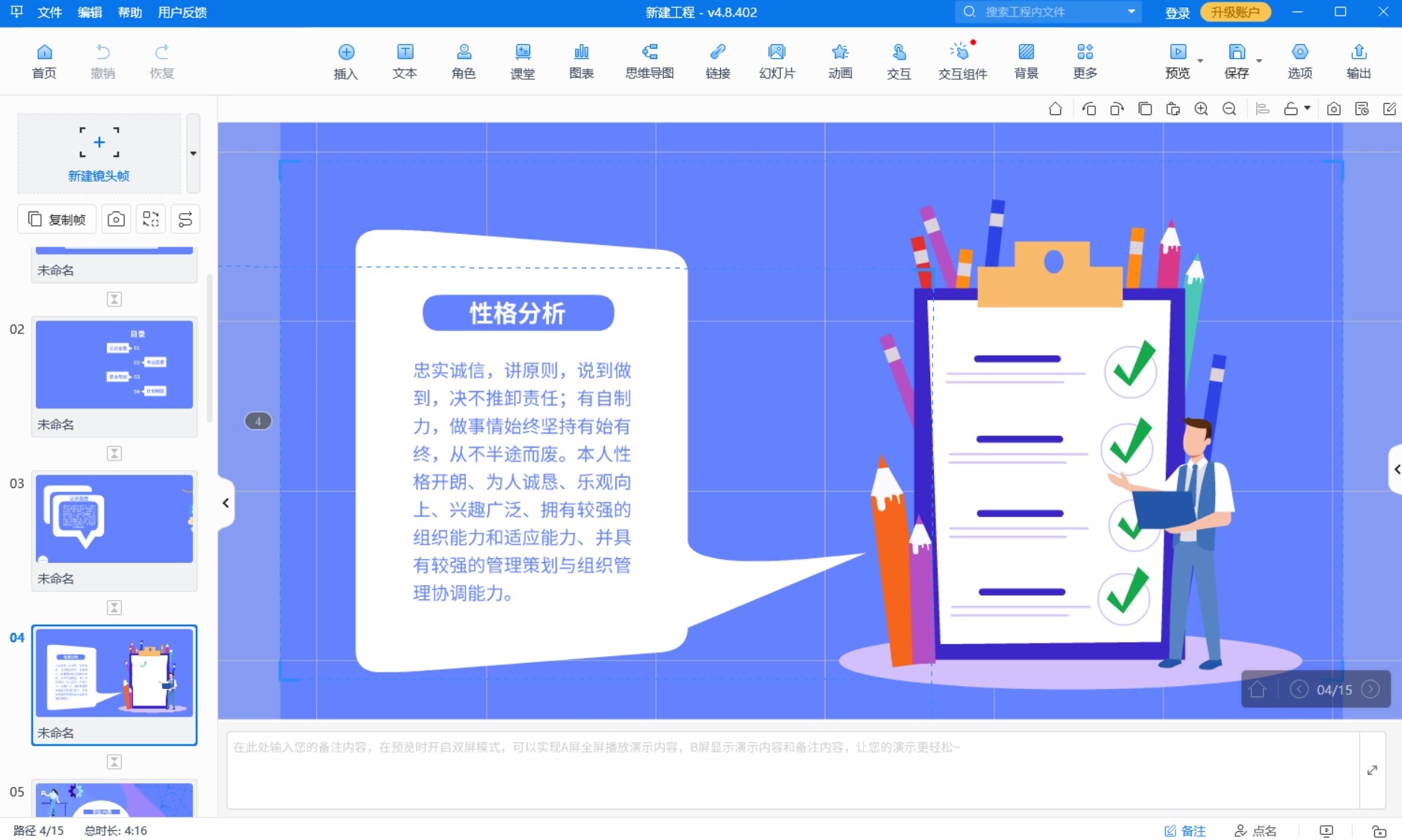
Task: Expand the right side panel
Action: pyautogui.click(x=1395, y=469)
